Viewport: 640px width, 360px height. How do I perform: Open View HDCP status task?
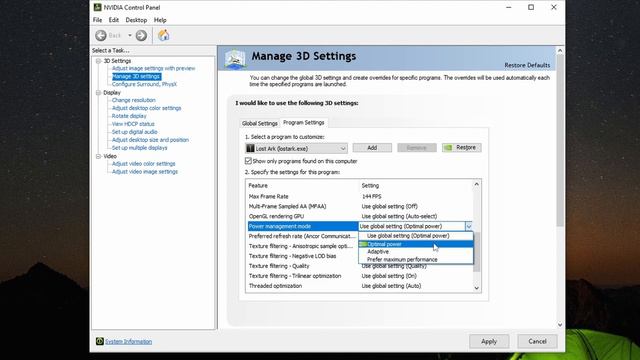click(x=133, y=124)
